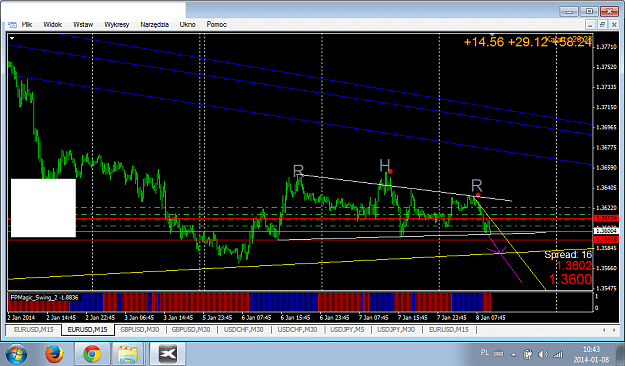Click the +14.56 orange value
This screenshot has height=366, width=625.
tap(484, 41)
